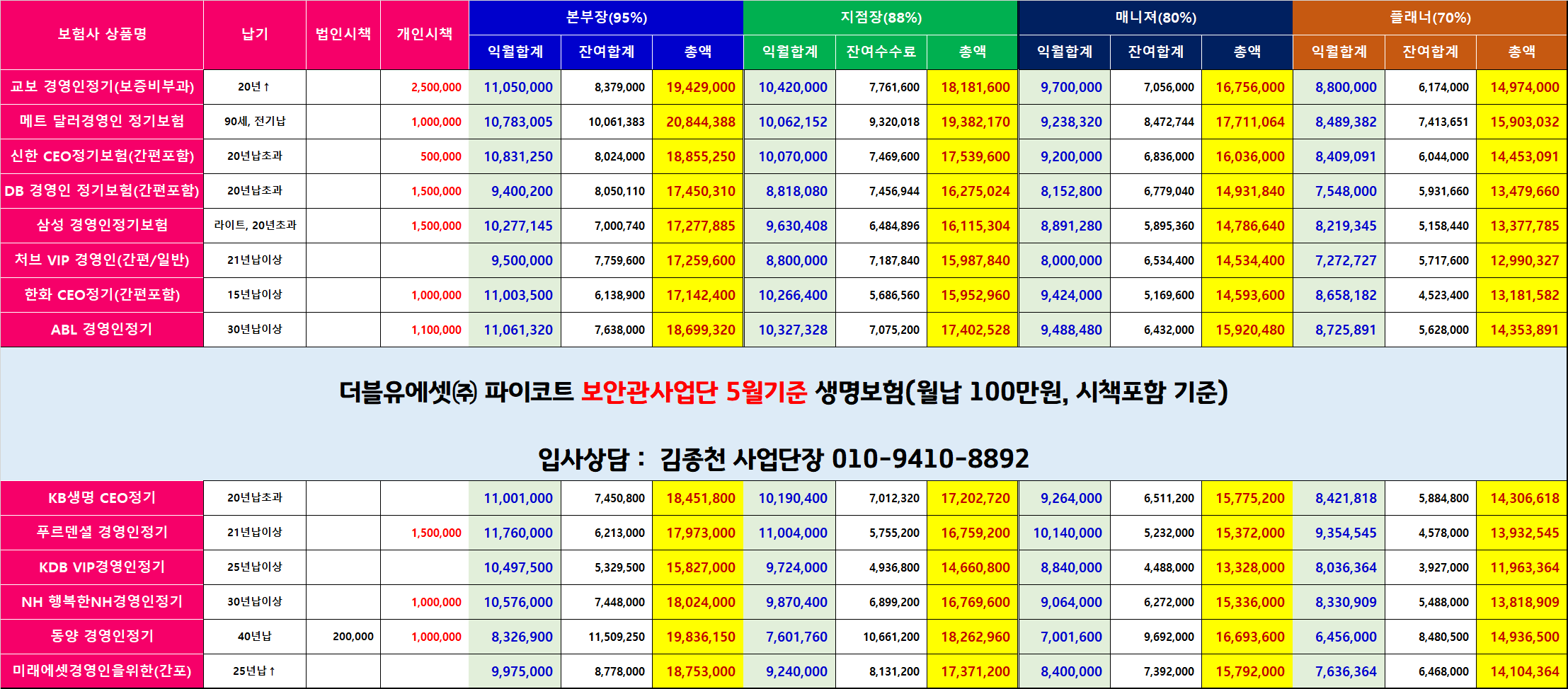Click the 'DB 경영인 정기보험(간편포함)' row label
Image resolution: width=1568 pixels, height=689 pixels.
(102, 191)
